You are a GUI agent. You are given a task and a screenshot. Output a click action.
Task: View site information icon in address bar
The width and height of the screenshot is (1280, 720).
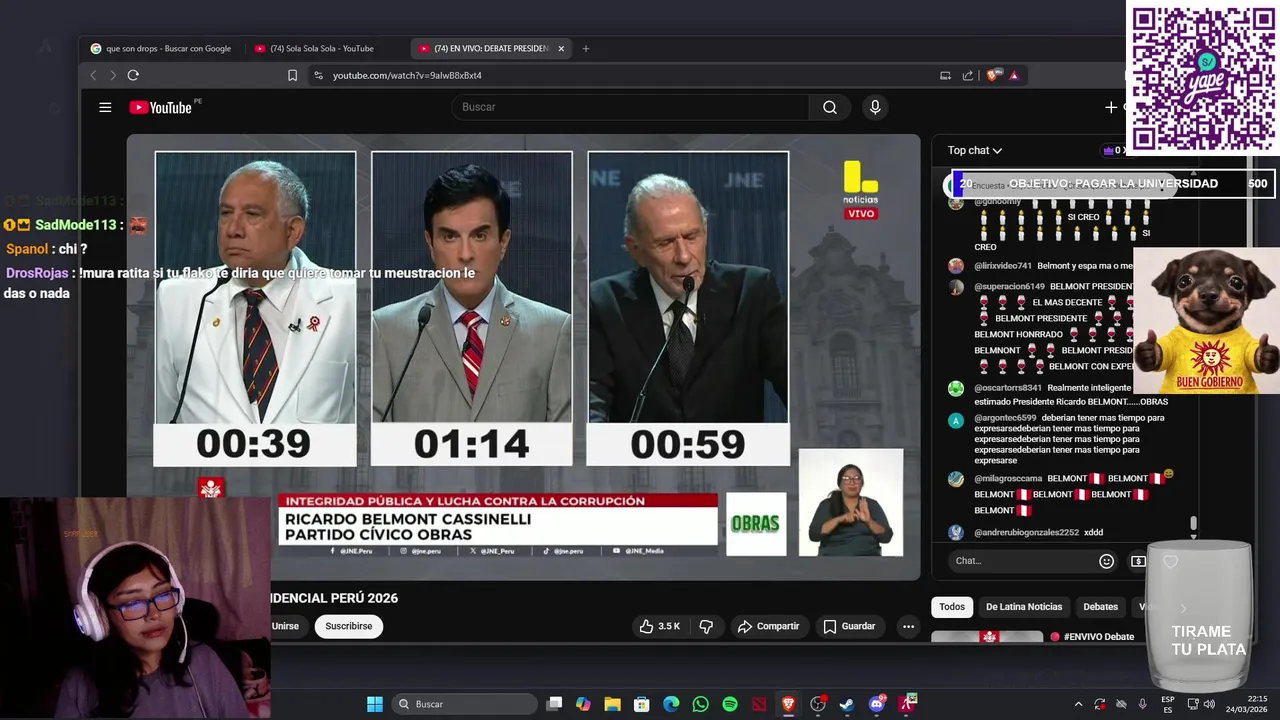[x=318, y=75]
